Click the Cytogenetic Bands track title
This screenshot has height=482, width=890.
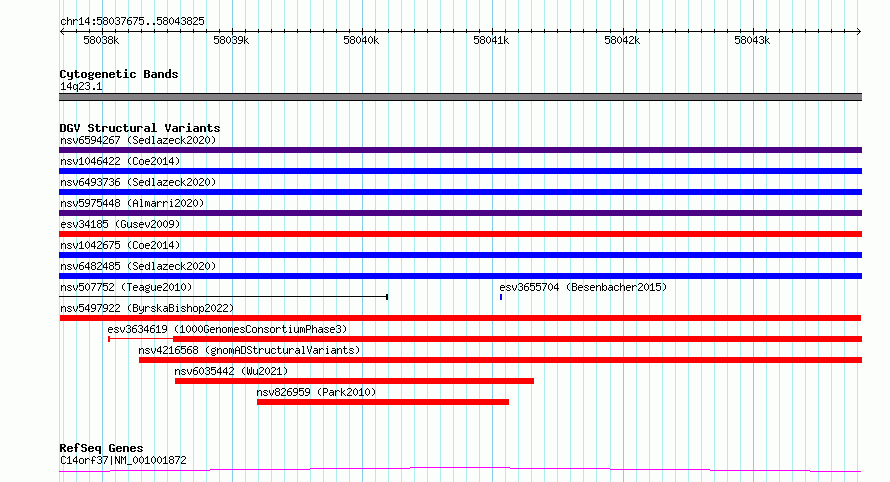(119, 74)
